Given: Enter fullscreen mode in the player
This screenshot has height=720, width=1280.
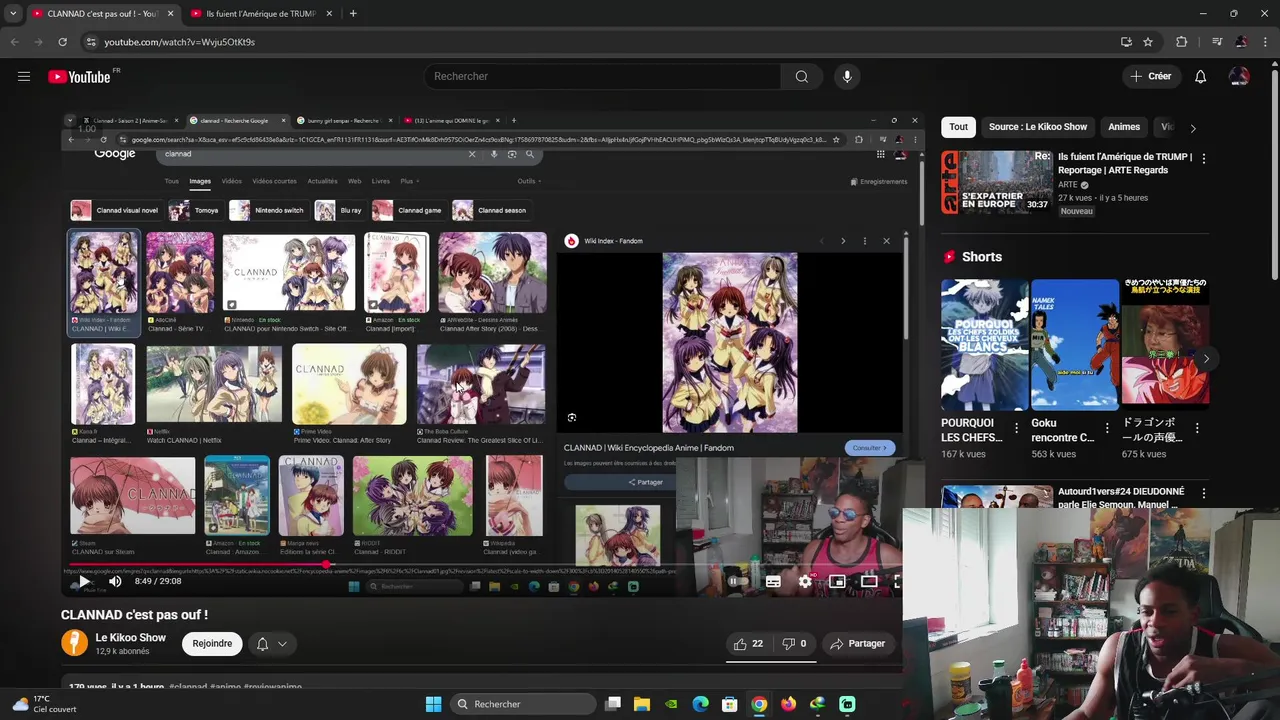Looking at the screenshot, I should tap(897, 581).
